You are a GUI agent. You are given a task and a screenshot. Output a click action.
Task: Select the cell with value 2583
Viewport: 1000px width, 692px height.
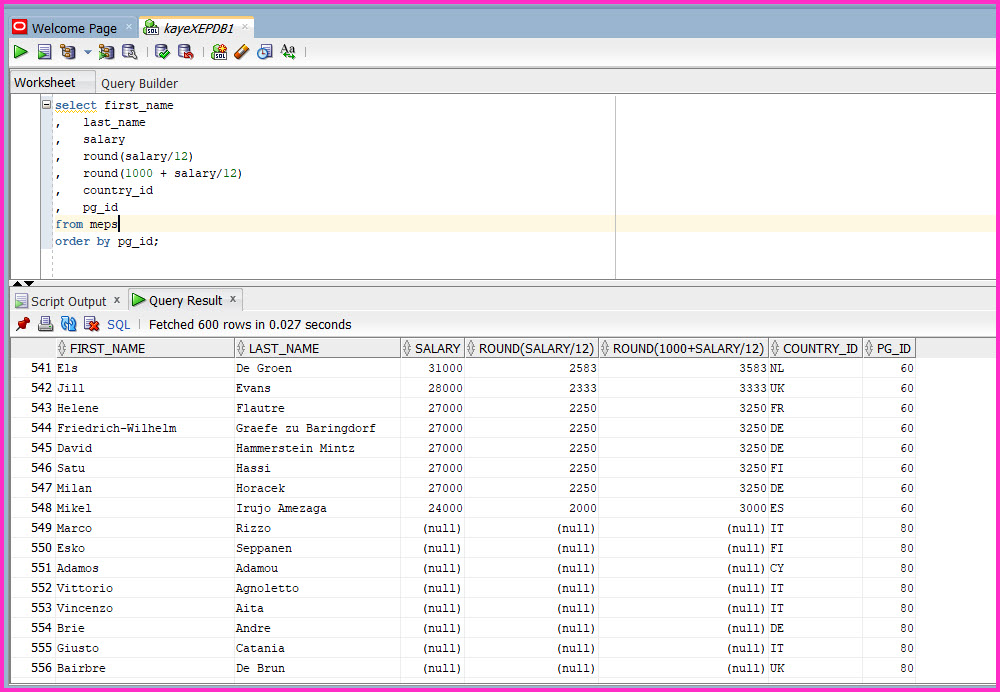pos(532,368)
